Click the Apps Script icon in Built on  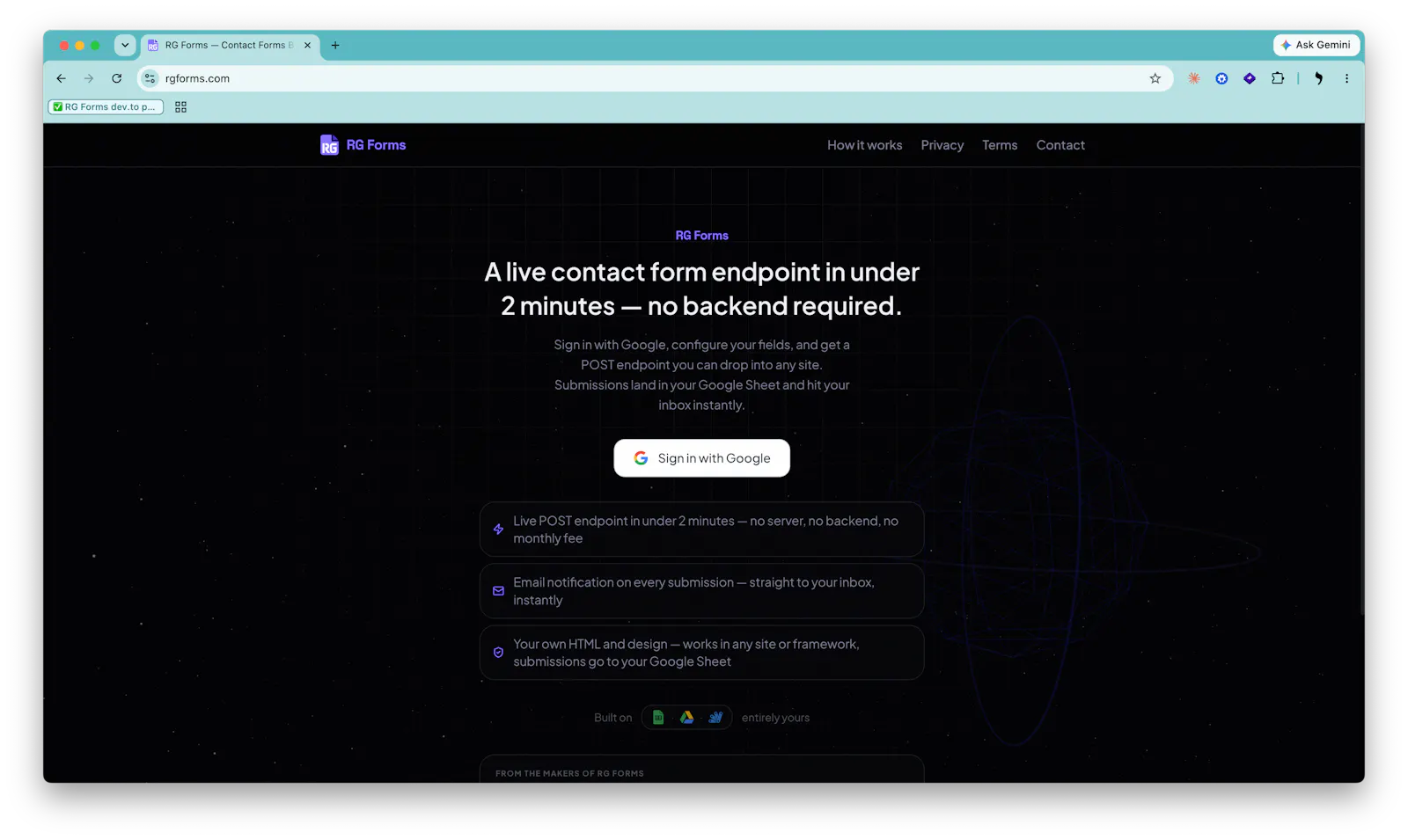click(715, 718)
